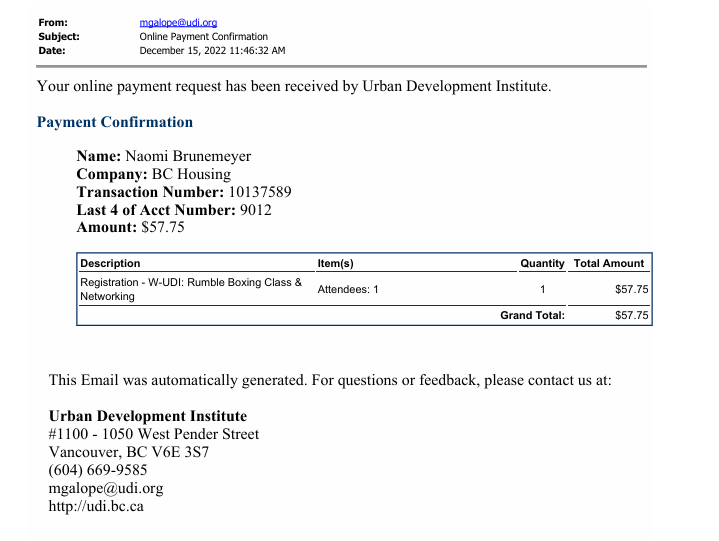This screenshot has height=541, width=719.
Task: Click the Grand Total label in table
Action: coord(532,315)
